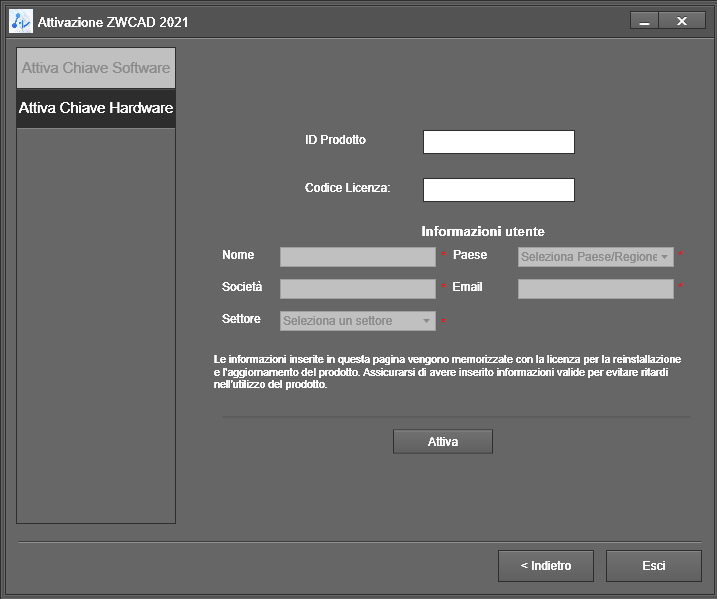Viewport: 717px width, 599px height.
Task: Minimize the Attivazione ZWCAD 2021 window
Action: (x=644, y=21)
